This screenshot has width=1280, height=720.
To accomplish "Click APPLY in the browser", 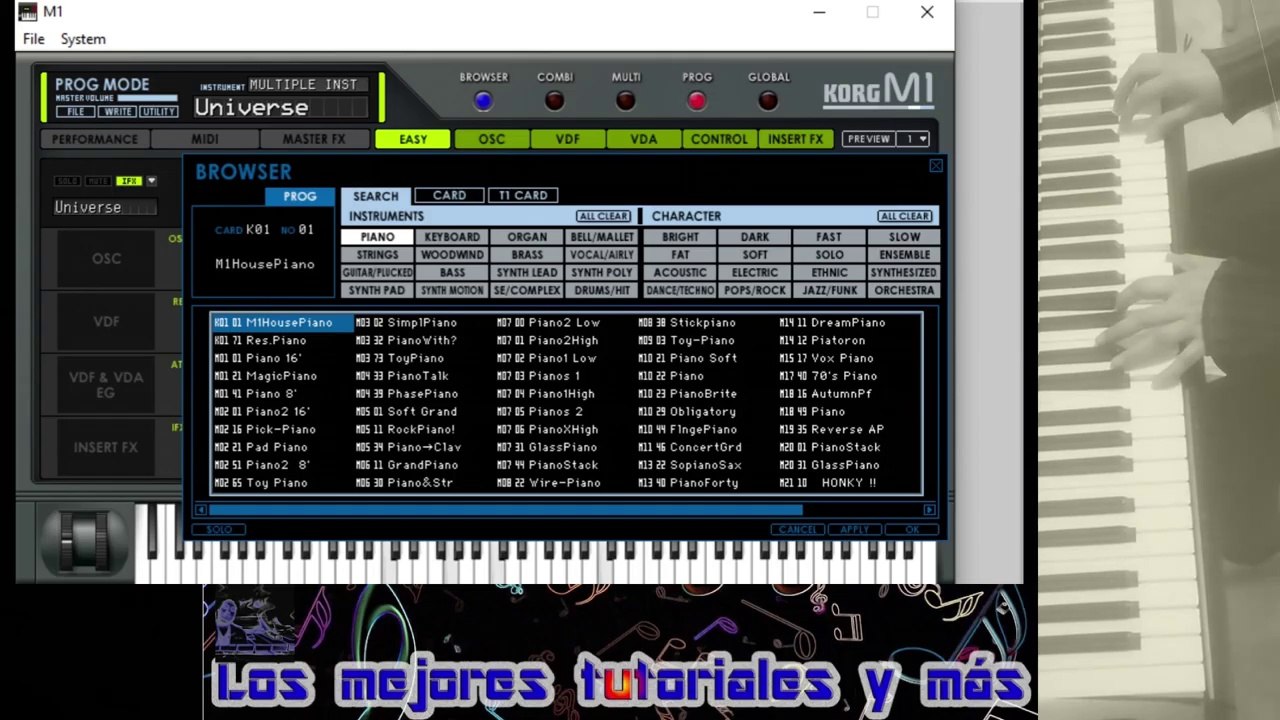I will pyautogui.click(x=854, y=529).
